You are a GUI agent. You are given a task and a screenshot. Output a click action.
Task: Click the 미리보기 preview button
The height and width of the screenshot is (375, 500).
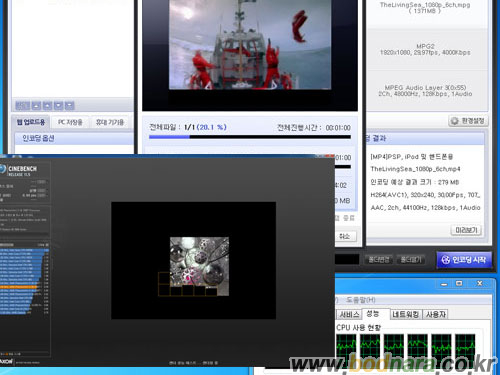(x=466, y=230)
